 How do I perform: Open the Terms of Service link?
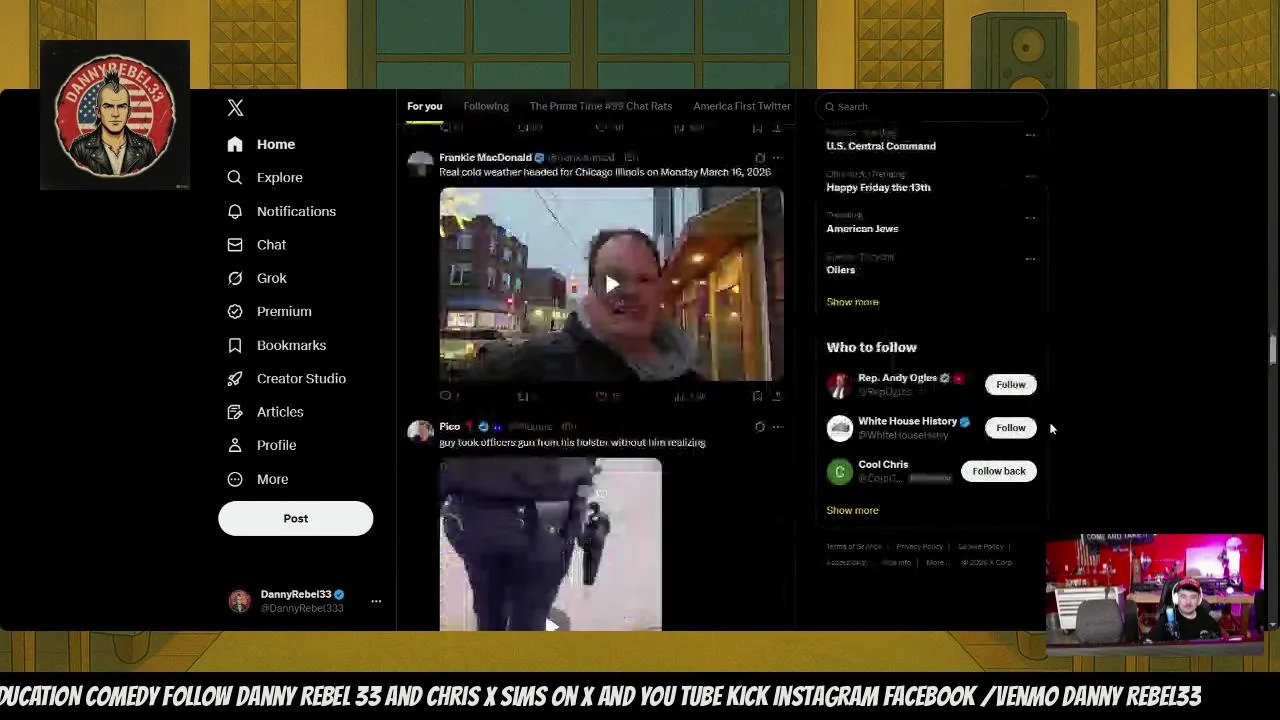click(x=854, y=547)
